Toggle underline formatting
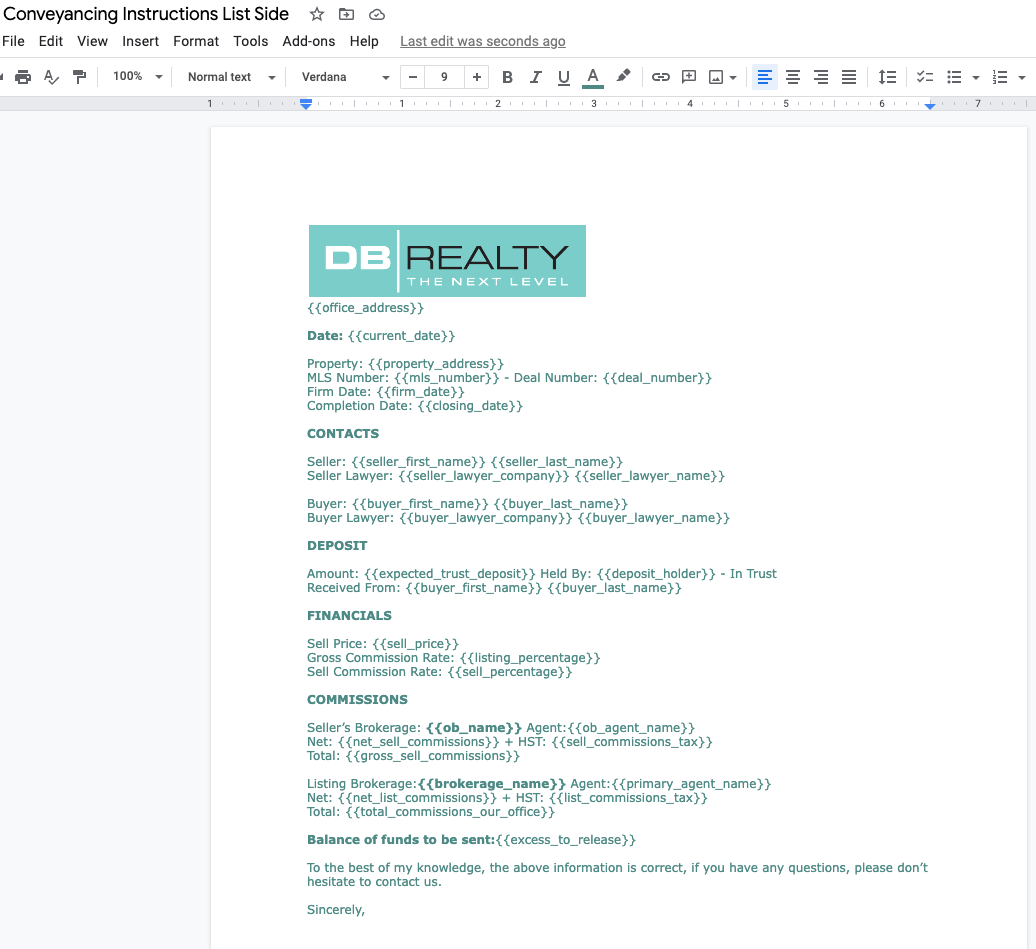 (x=564, y=77)
